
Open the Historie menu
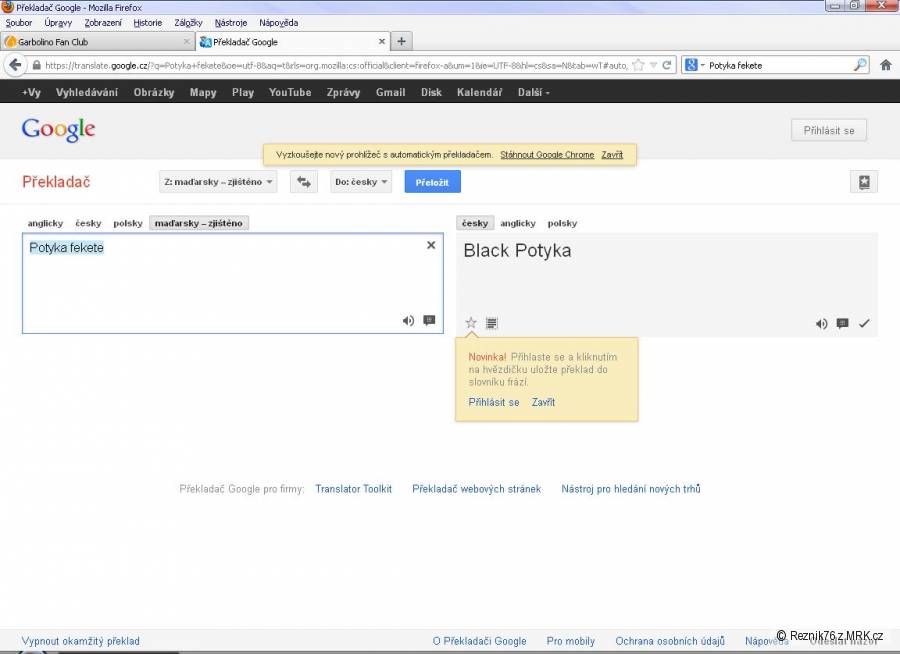[x=148, y=22]
